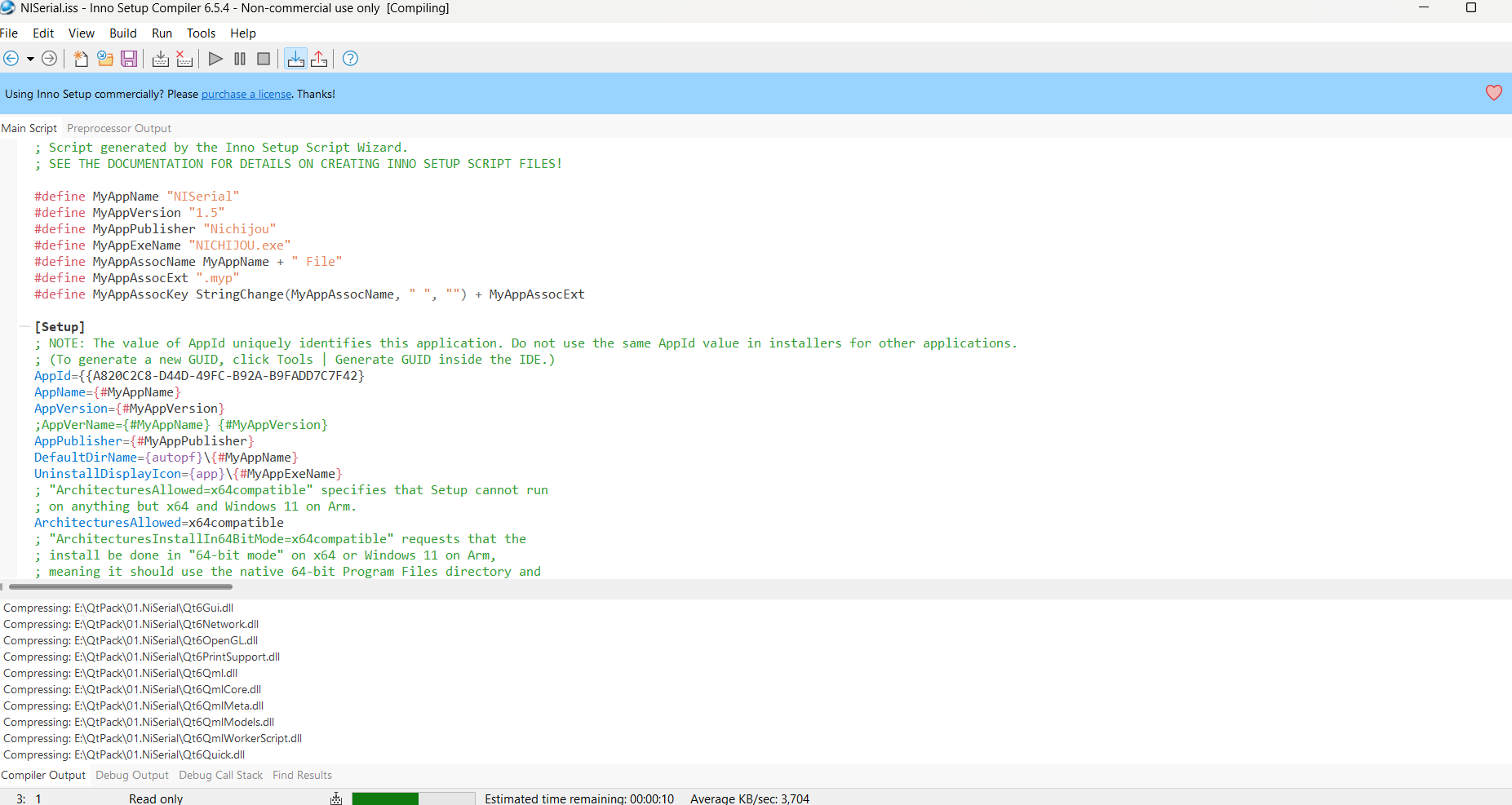Minimize the Inno Setup Compiler window
Screen dimensions: 1512x805
click(1424, 7)
